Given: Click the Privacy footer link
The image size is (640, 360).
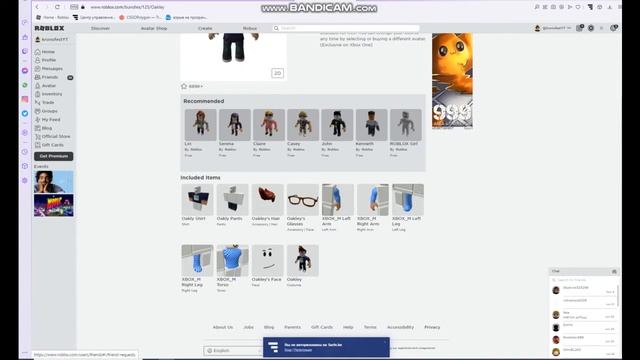Looking at the screenshot, I should click(432, 327).
